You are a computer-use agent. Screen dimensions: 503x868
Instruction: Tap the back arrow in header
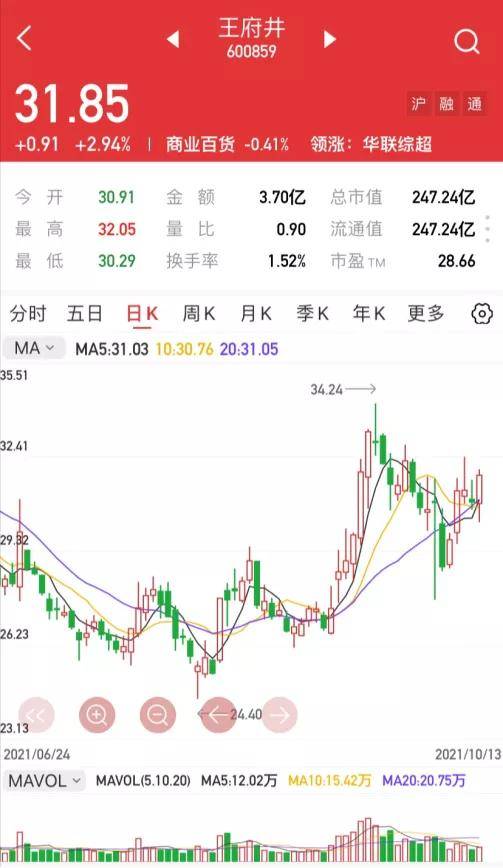point(24,38)
